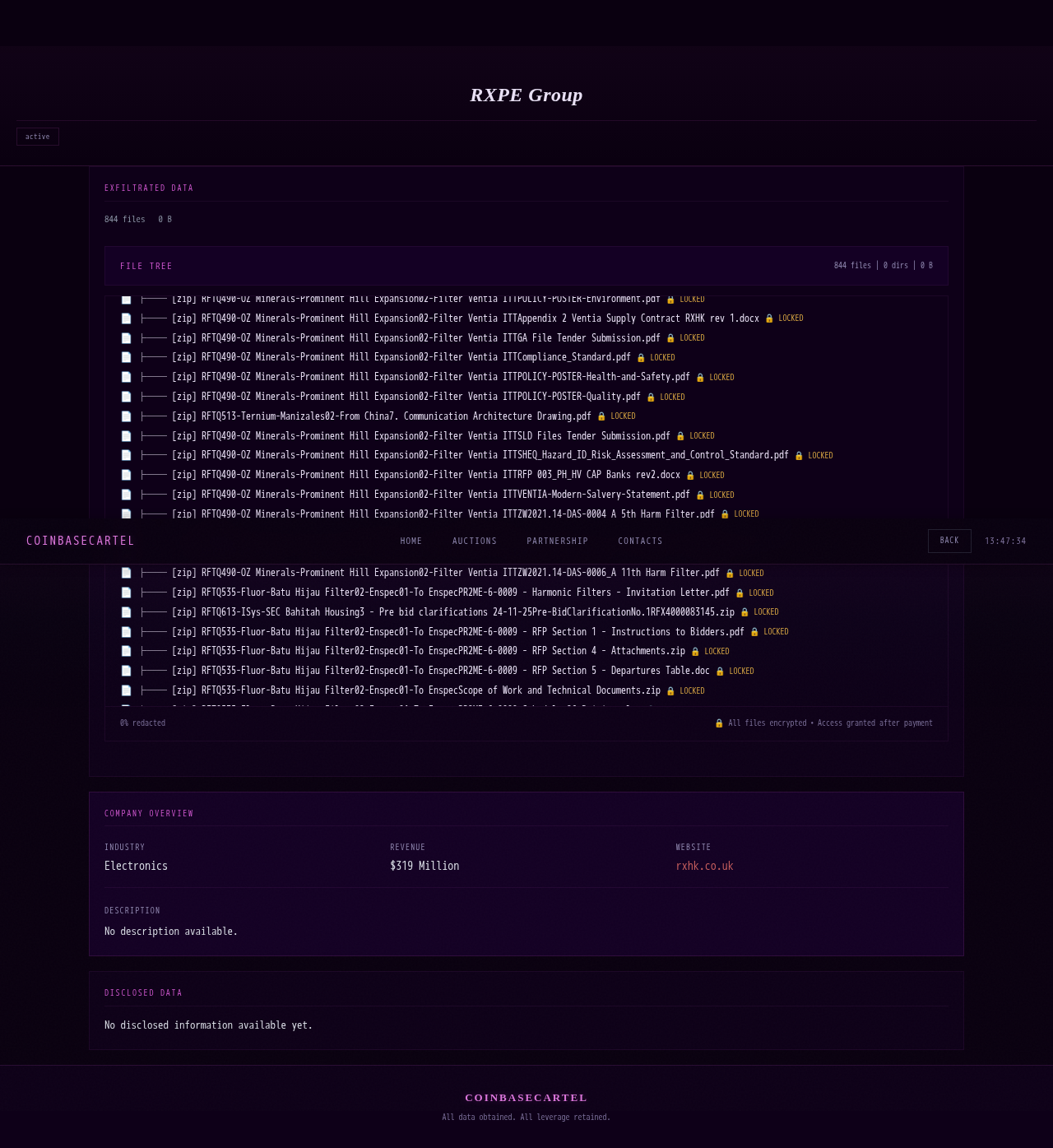
Task: Click lock icon in encrypted files notice
Action: coord(719,723)
